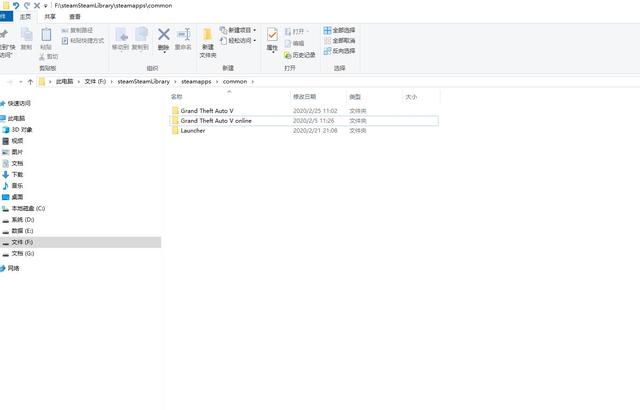Open the 新建项目 (New item) dropdown
Image resolution: width=640 pixels, height=410 pixels.
pos(238,30)
